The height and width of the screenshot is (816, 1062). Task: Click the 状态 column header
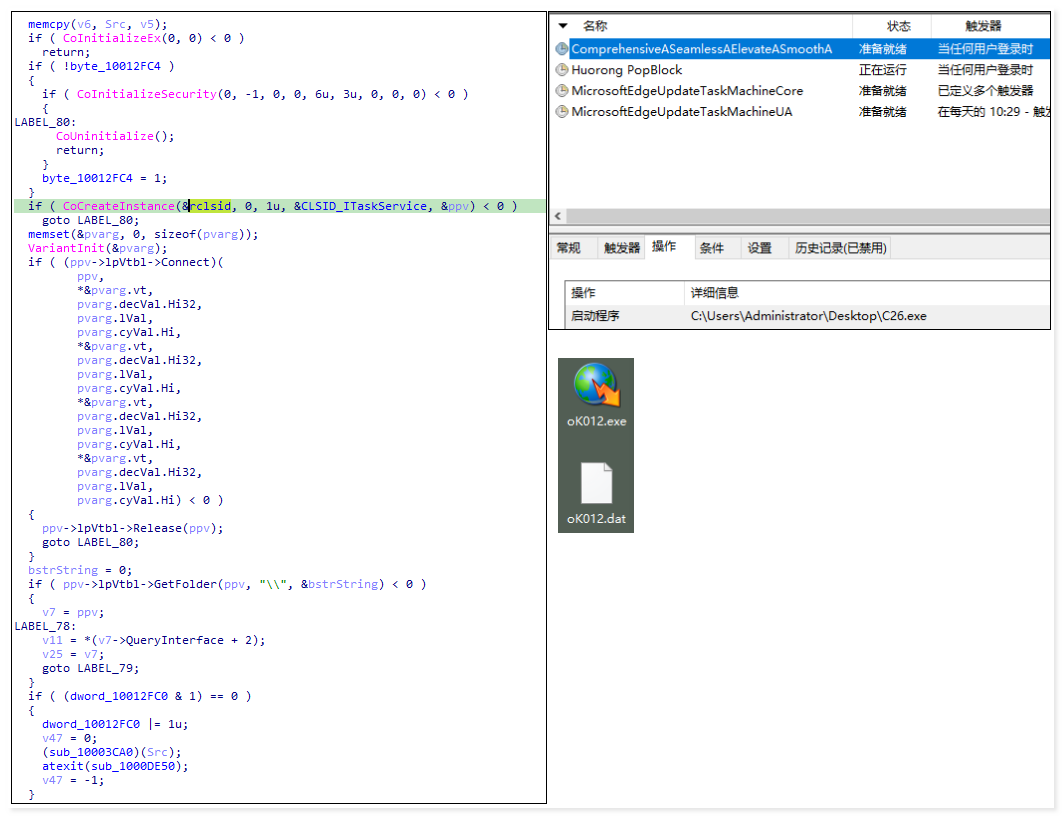tap(898, 26)
